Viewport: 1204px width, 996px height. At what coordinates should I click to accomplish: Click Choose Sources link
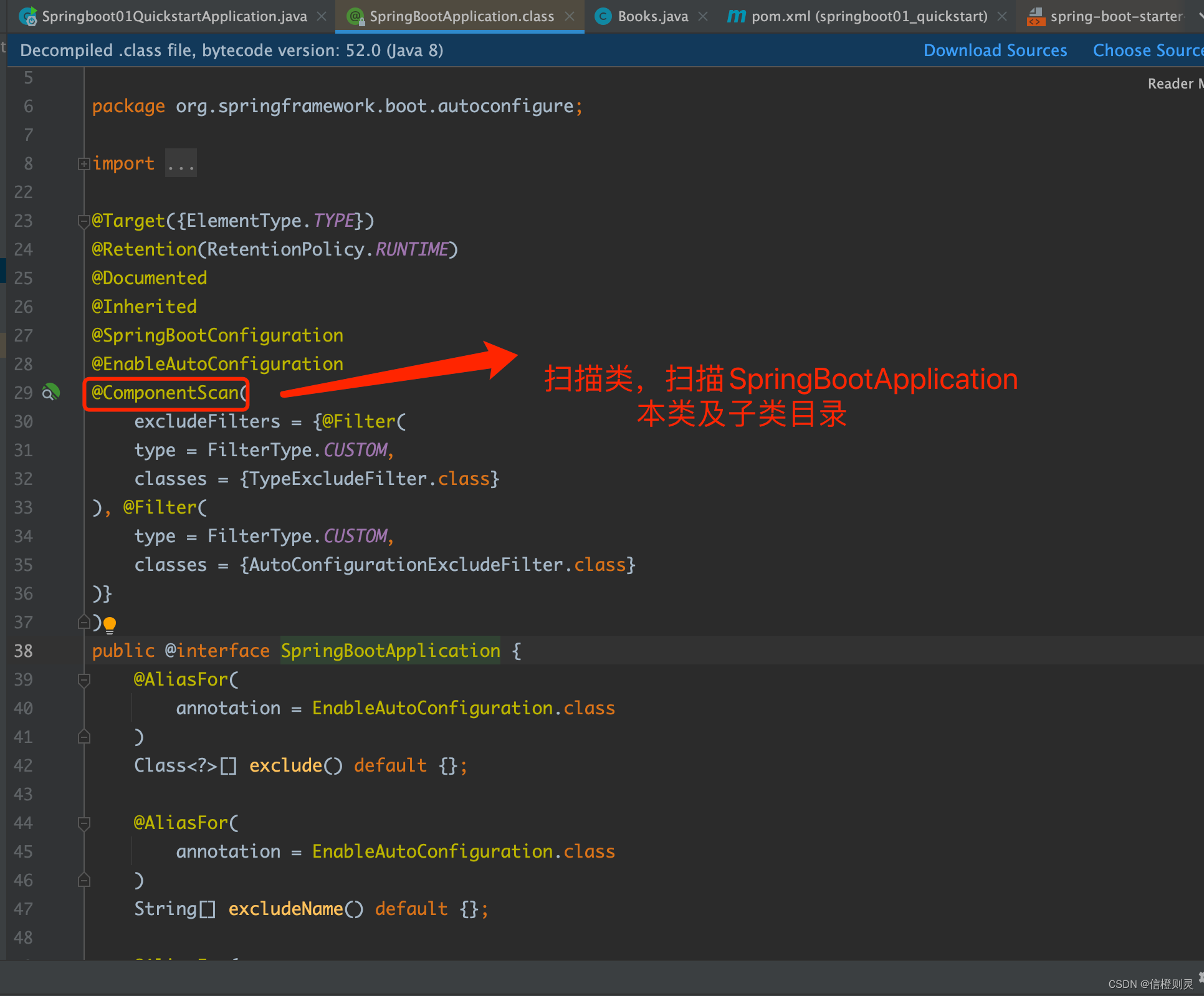tap(1148, 50)
